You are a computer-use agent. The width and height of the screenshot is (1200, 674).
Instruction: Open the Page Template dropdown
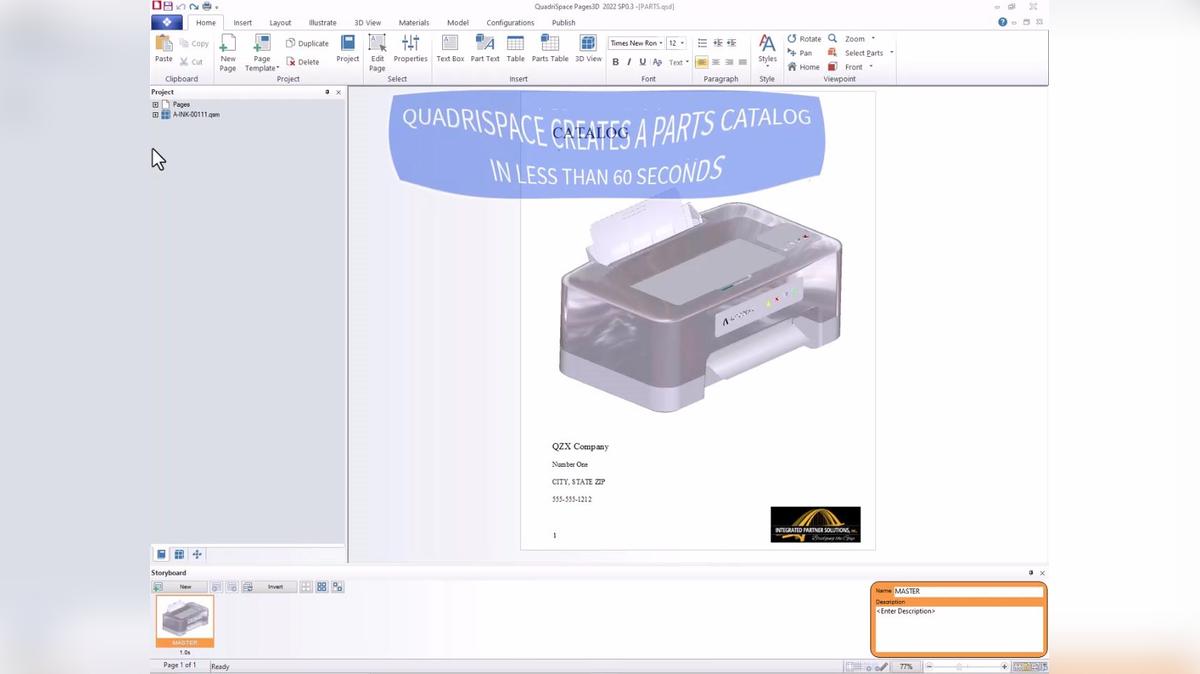pos(262,53)
